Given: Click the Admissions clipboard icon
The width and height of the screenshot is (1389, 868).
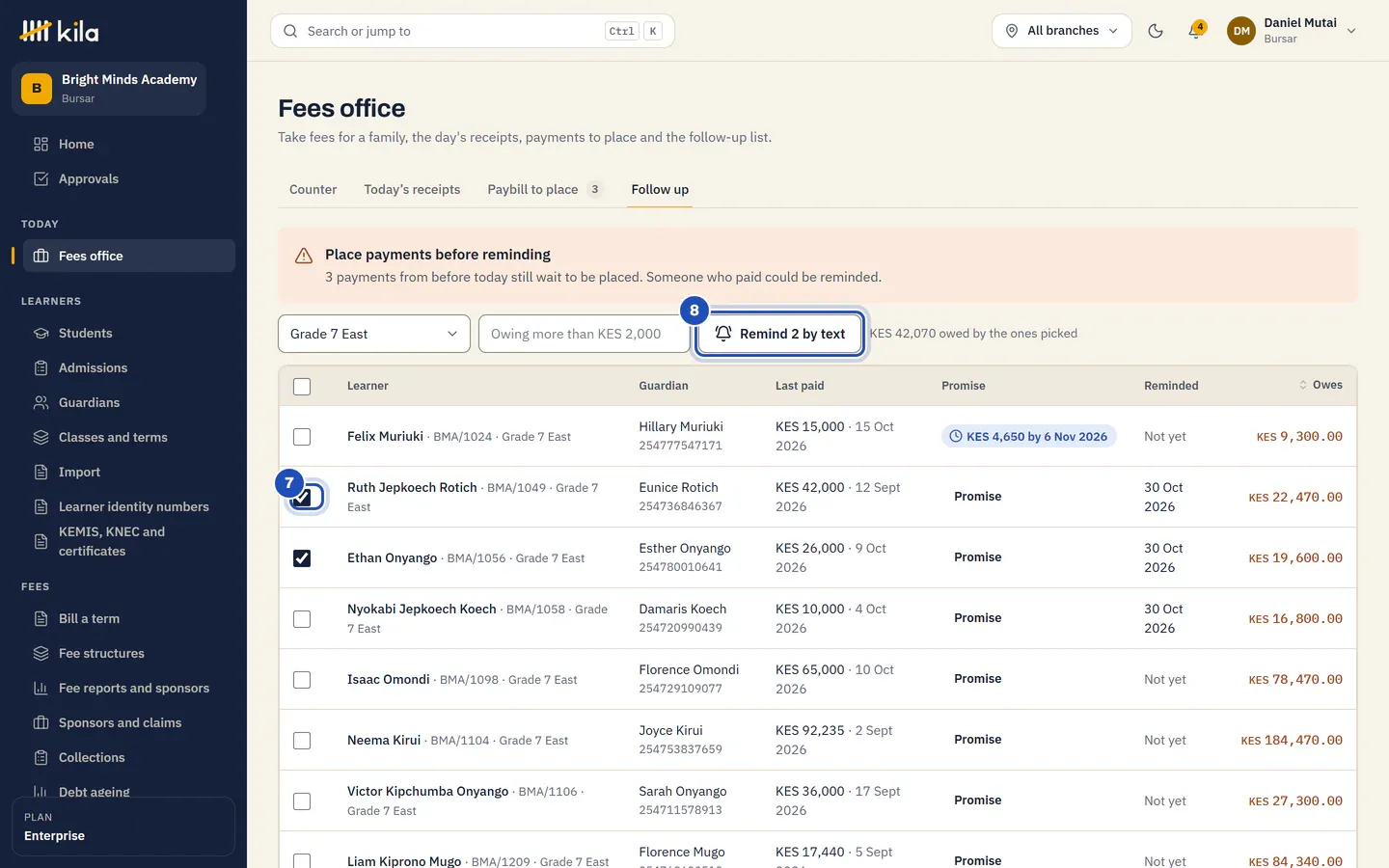Looking at the screenshot, I should coord(41,367).
